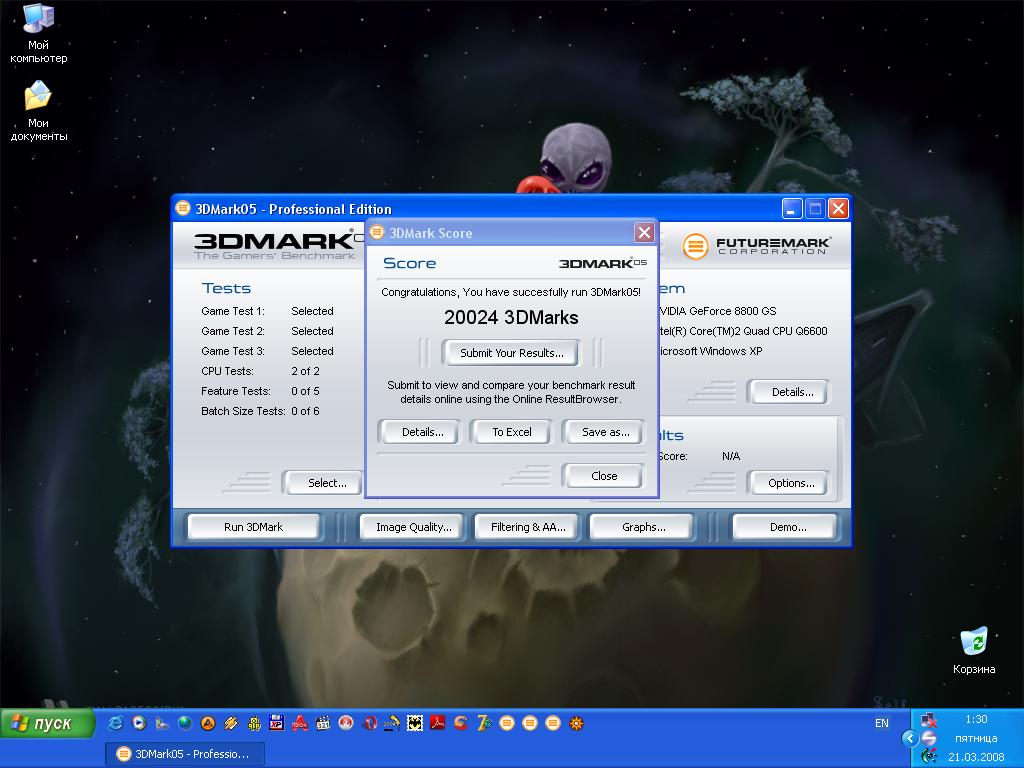The width and height of the screenshot is (1024, 768).
Task: Click the Game Test 1 label
Action: tap(232, 311)
